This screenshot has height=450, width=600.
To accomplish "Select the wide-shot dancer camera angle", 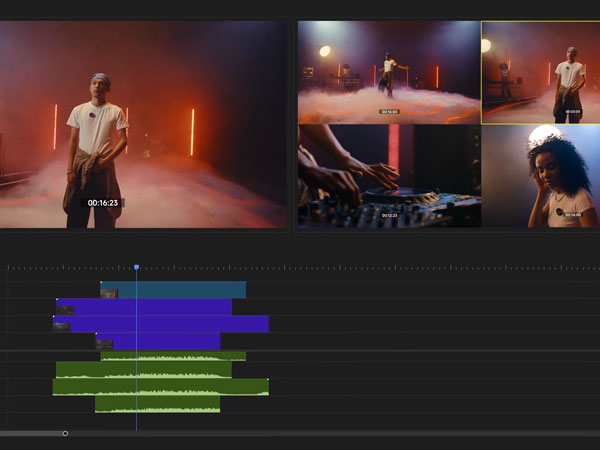I will 389,72.
